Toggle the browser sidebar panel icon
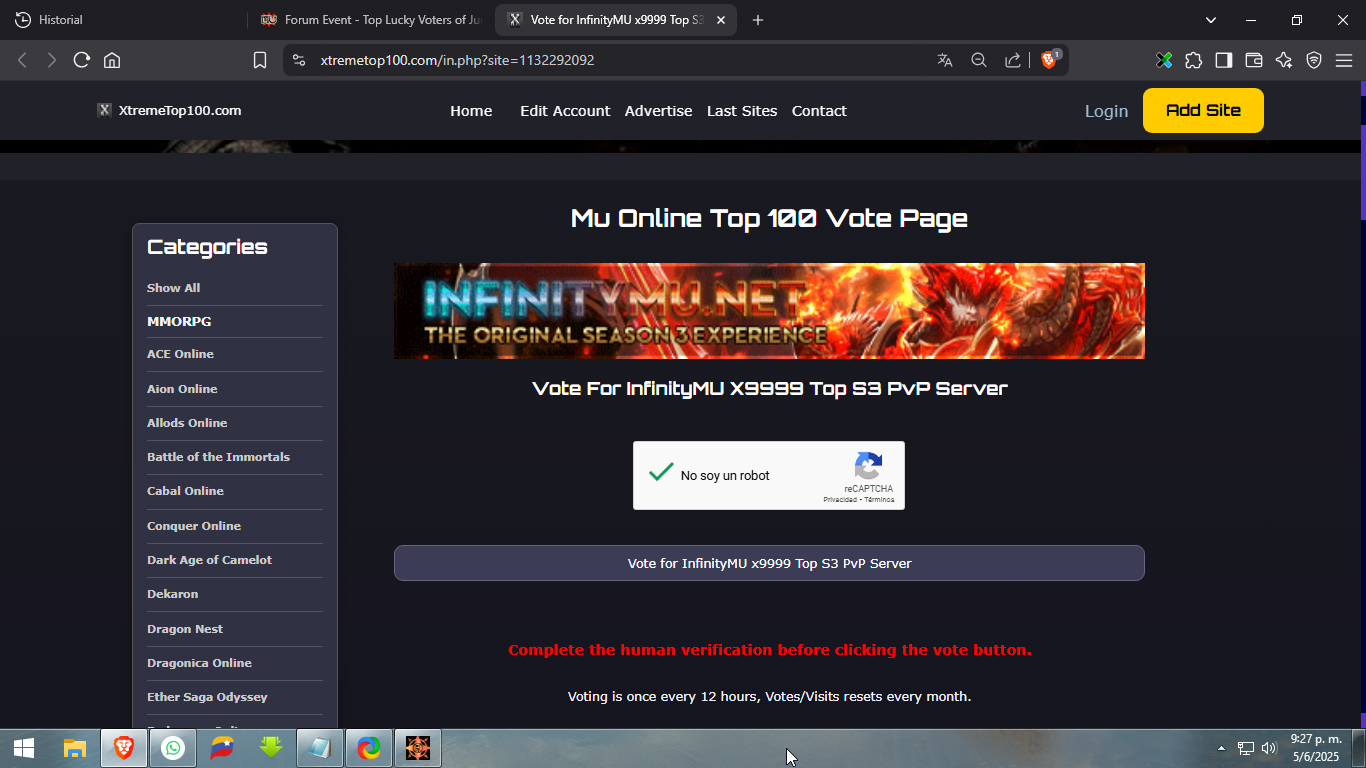 [1224, 60]
